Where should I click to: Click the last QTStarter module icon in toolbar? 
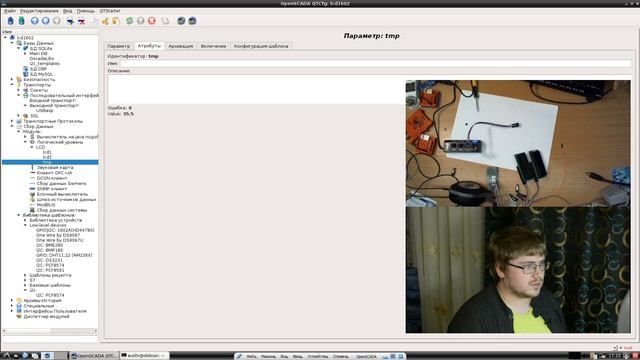pos(192,21)
